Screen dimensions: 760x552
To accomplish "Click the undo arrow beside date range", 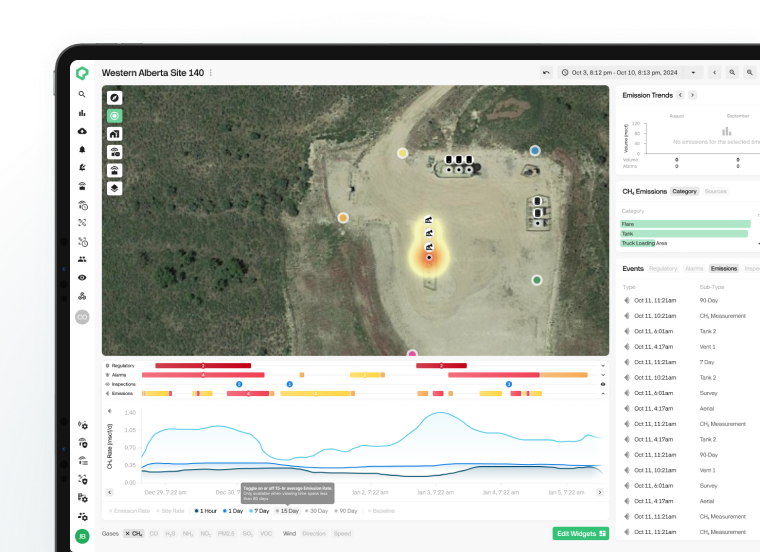I will 546,73.
